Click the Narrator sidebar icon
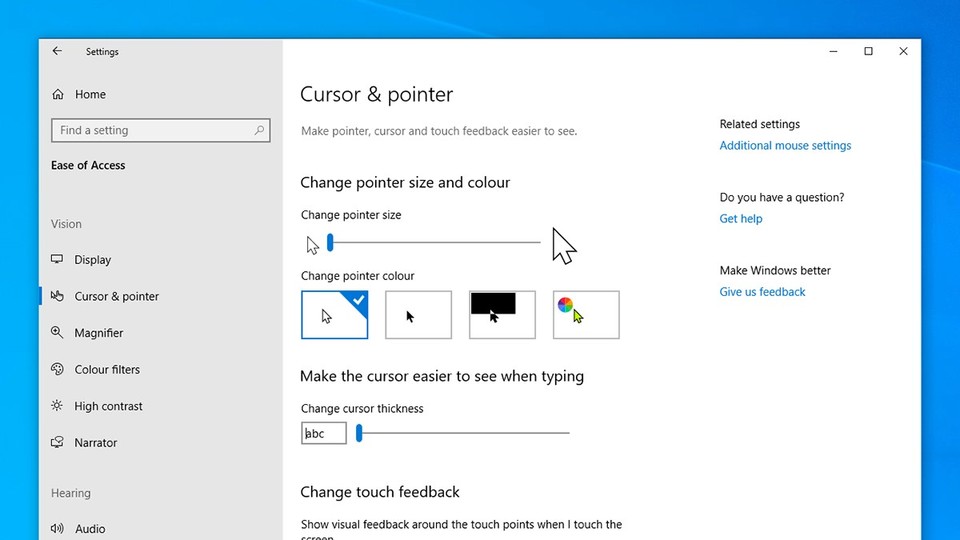The width and height of the screenshot is (960, 540). 57,442
